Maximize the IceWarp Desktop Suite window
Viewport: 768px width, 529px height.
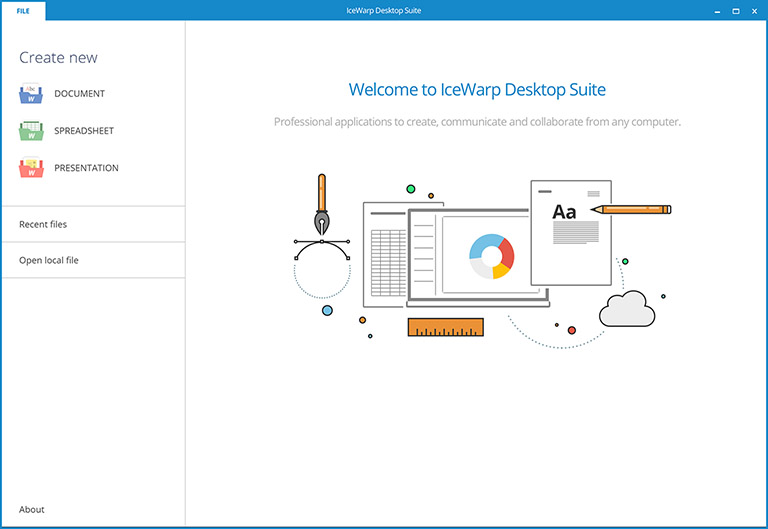click(736, 11)
